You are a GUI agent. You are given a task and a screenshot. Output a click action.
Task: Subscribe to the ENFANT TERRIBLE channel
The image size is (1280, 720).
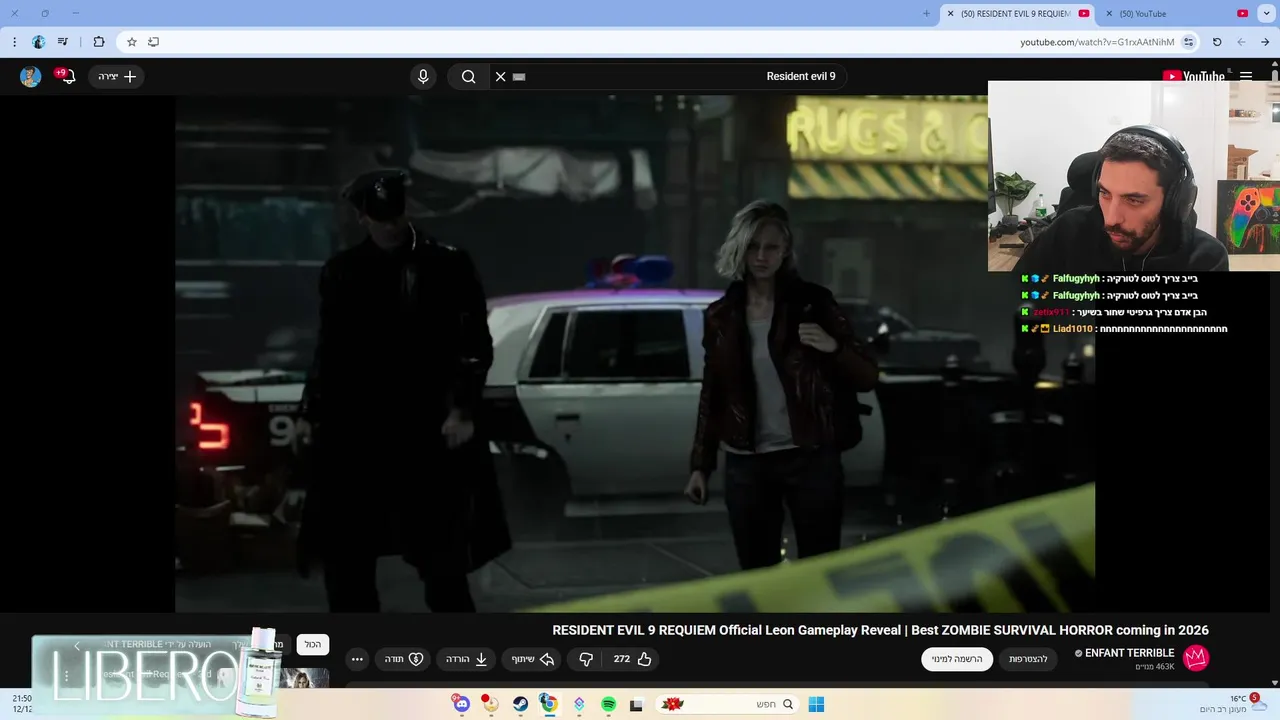coord(957,659)
